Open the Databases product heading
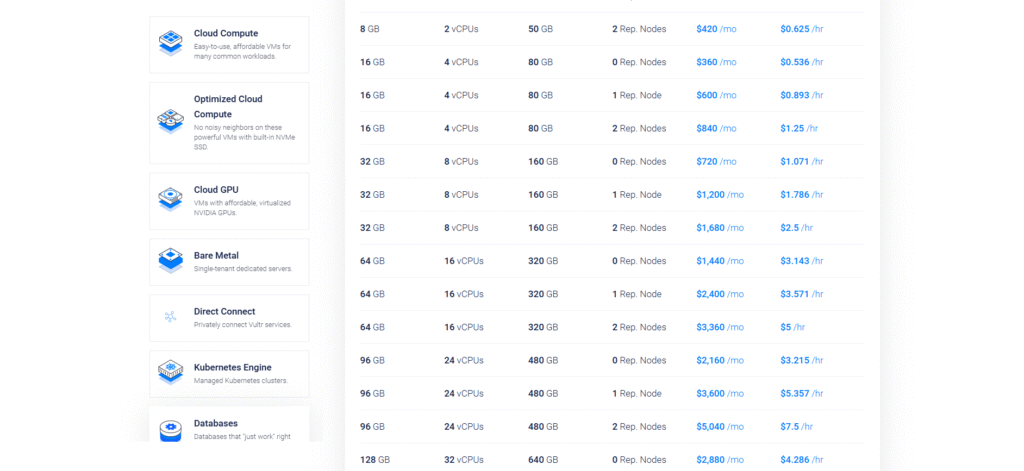The width and height of the screenshot is (1024, 471). (x=216, y=423)
